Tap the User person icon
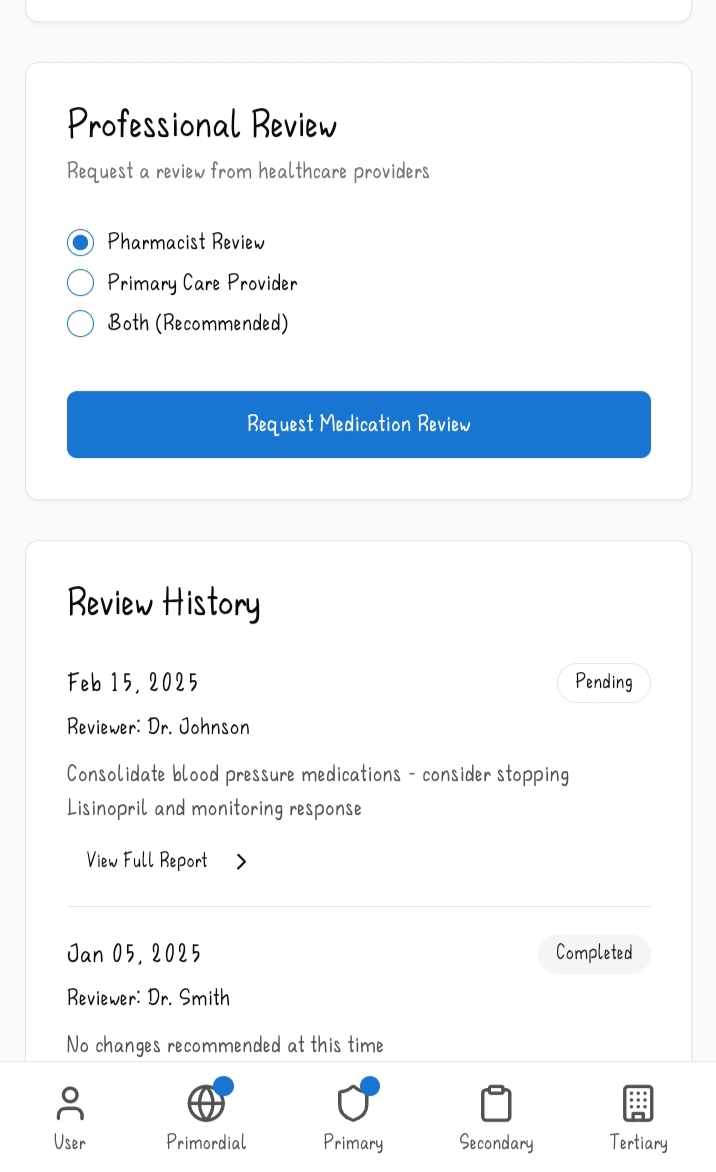 70,1104
